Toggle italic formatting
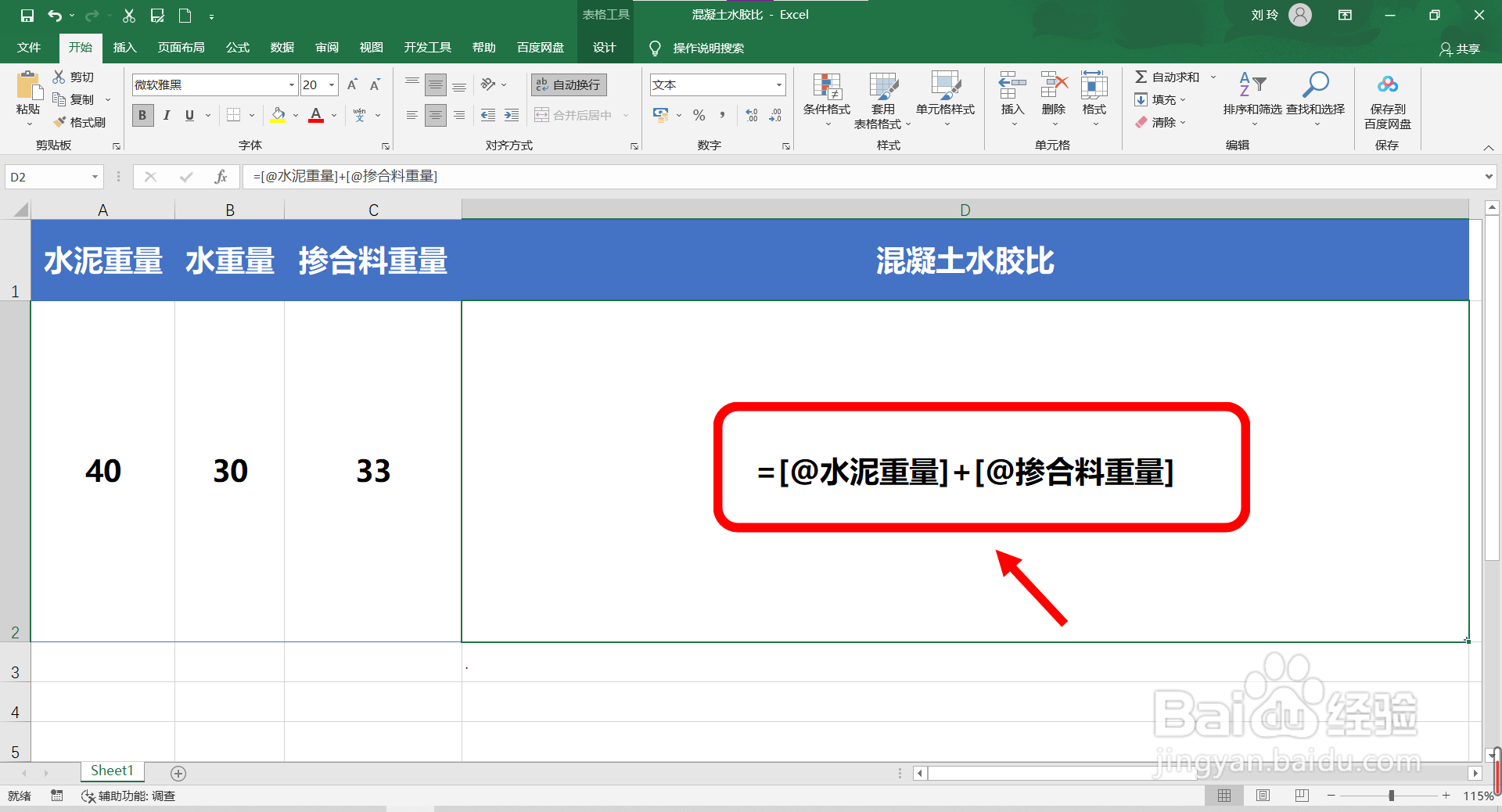This screenshot has height=812, width=1502. click(x=166, y=115)
